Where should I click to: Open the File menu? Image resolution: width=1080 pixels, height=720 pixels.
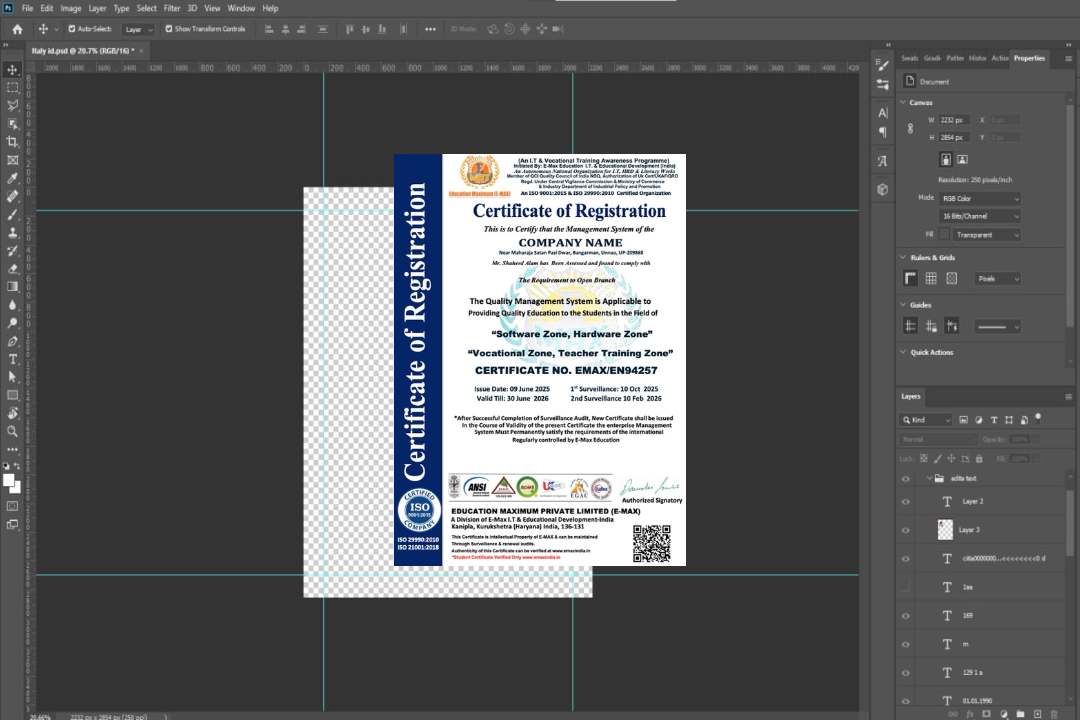pyautogui.click(x=28, y=8)
